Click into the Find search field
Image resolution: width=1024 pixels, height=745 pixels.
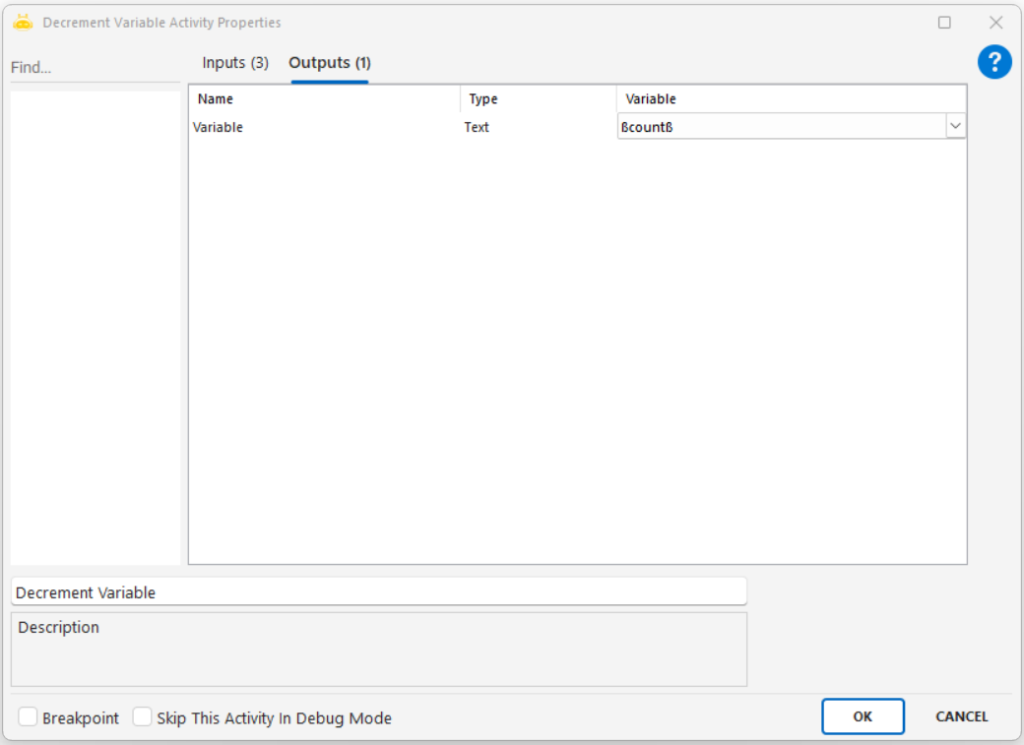point(95,68)
